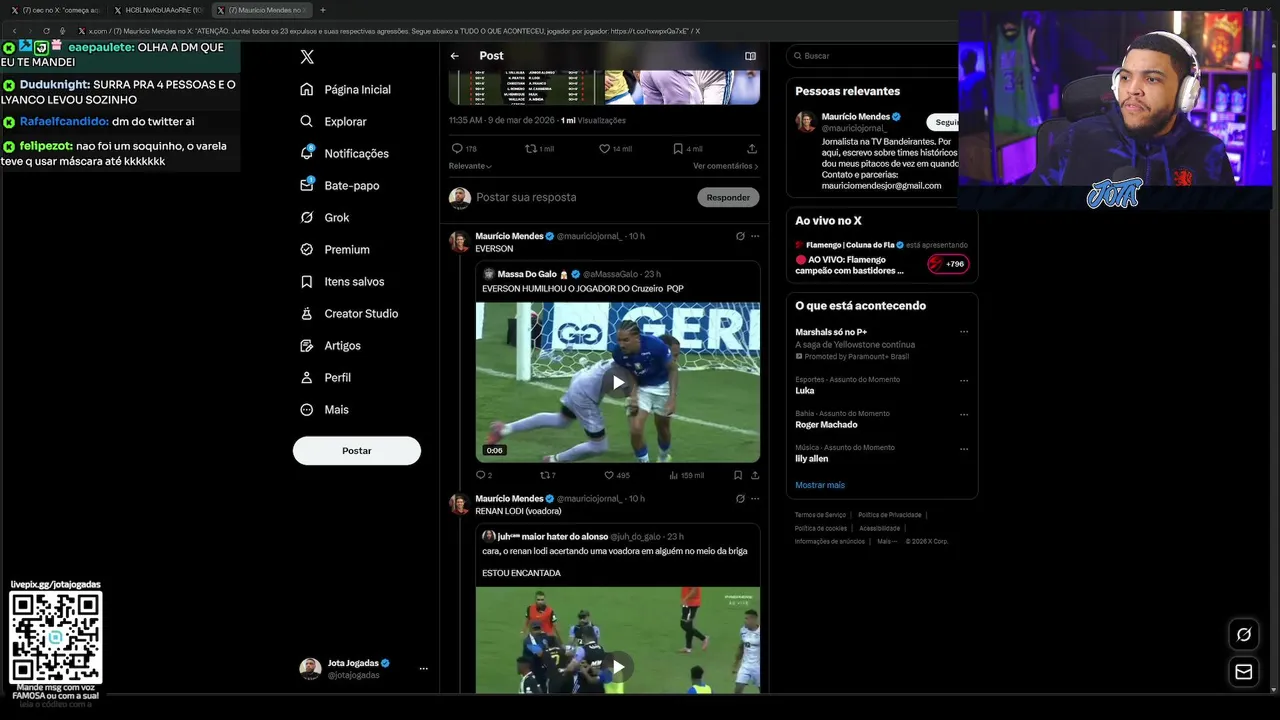Open Perfil page
Screen dimensions: 1280x720
tap(325, 377)
